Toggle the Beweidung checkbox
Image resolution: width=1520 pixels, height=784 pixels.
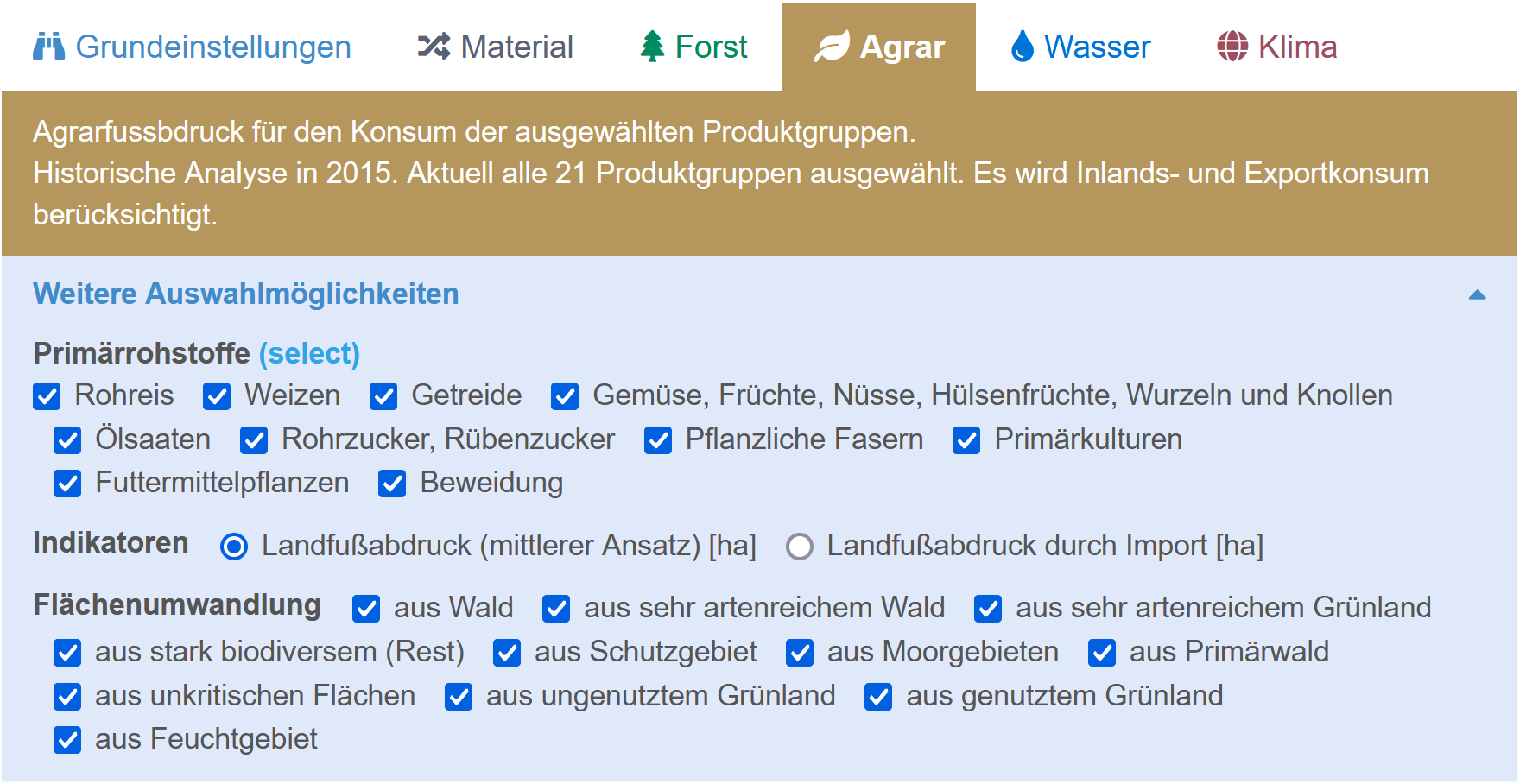click(392, 484)
